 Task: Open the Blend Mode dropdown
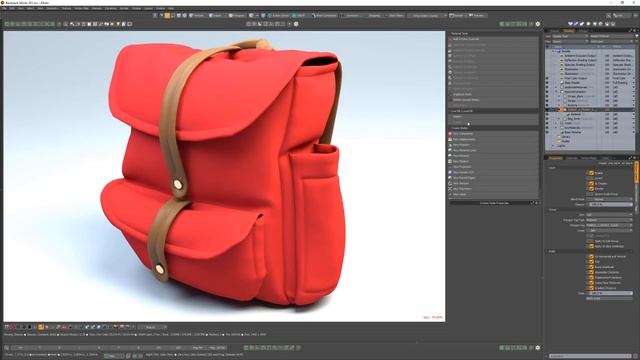[609, 199]
